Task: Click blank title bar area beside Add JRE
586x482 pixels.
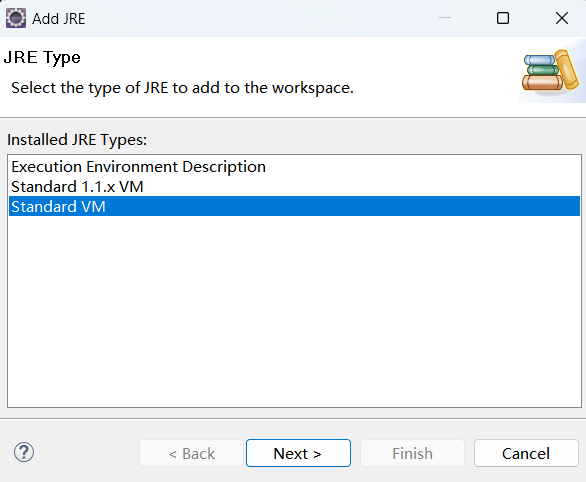Action: click(262, 18)
